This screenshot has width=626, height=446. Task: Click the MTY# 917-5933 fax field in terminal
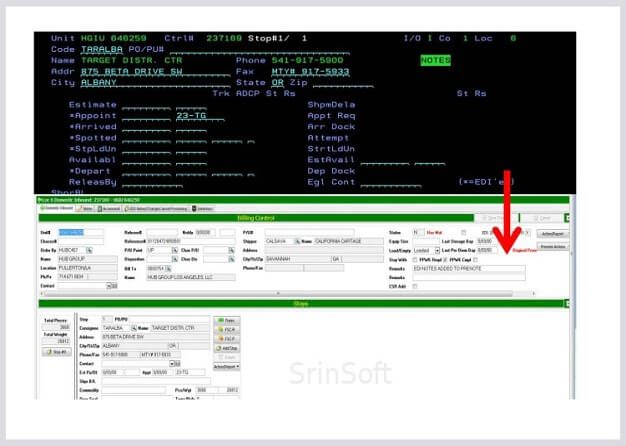coord(310,71)
